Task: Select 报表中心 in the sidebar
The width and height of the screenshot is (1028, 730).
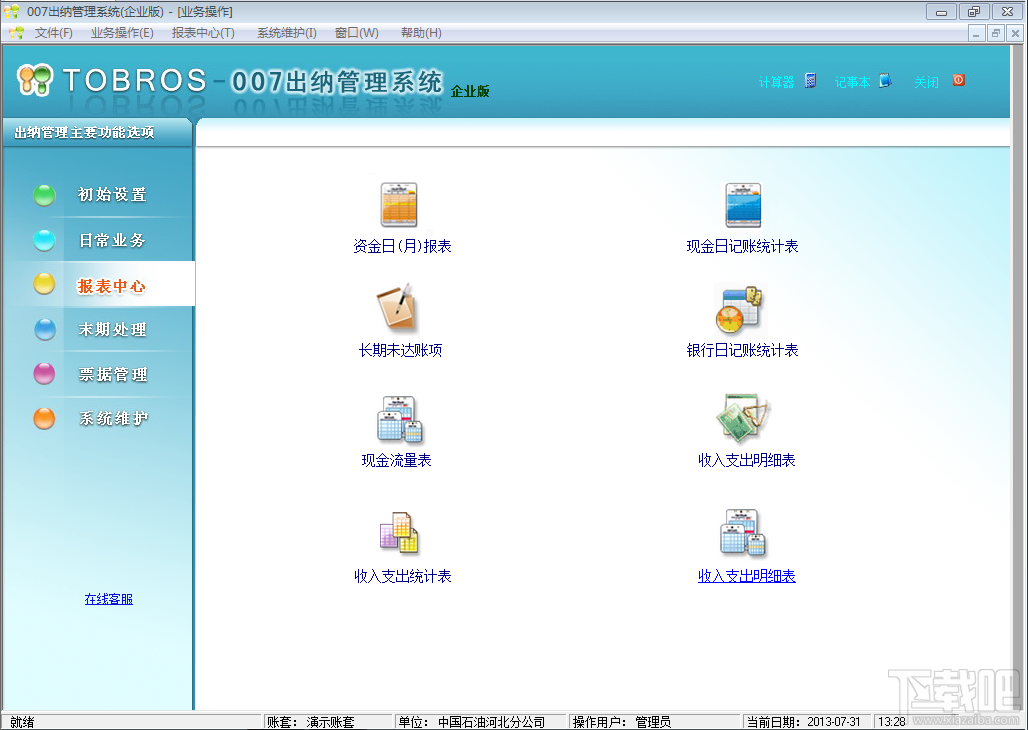Action: tap(111, 286)
